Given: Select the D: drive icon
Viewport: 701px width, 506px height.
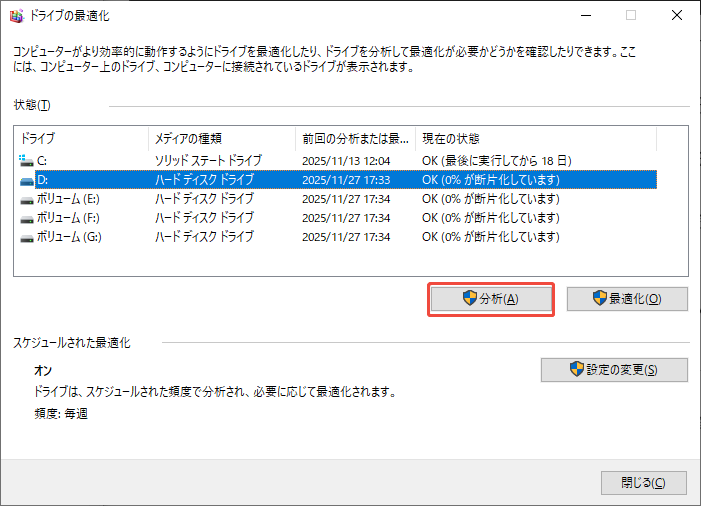Looking at the screenshot, I should tap(27, 180).
